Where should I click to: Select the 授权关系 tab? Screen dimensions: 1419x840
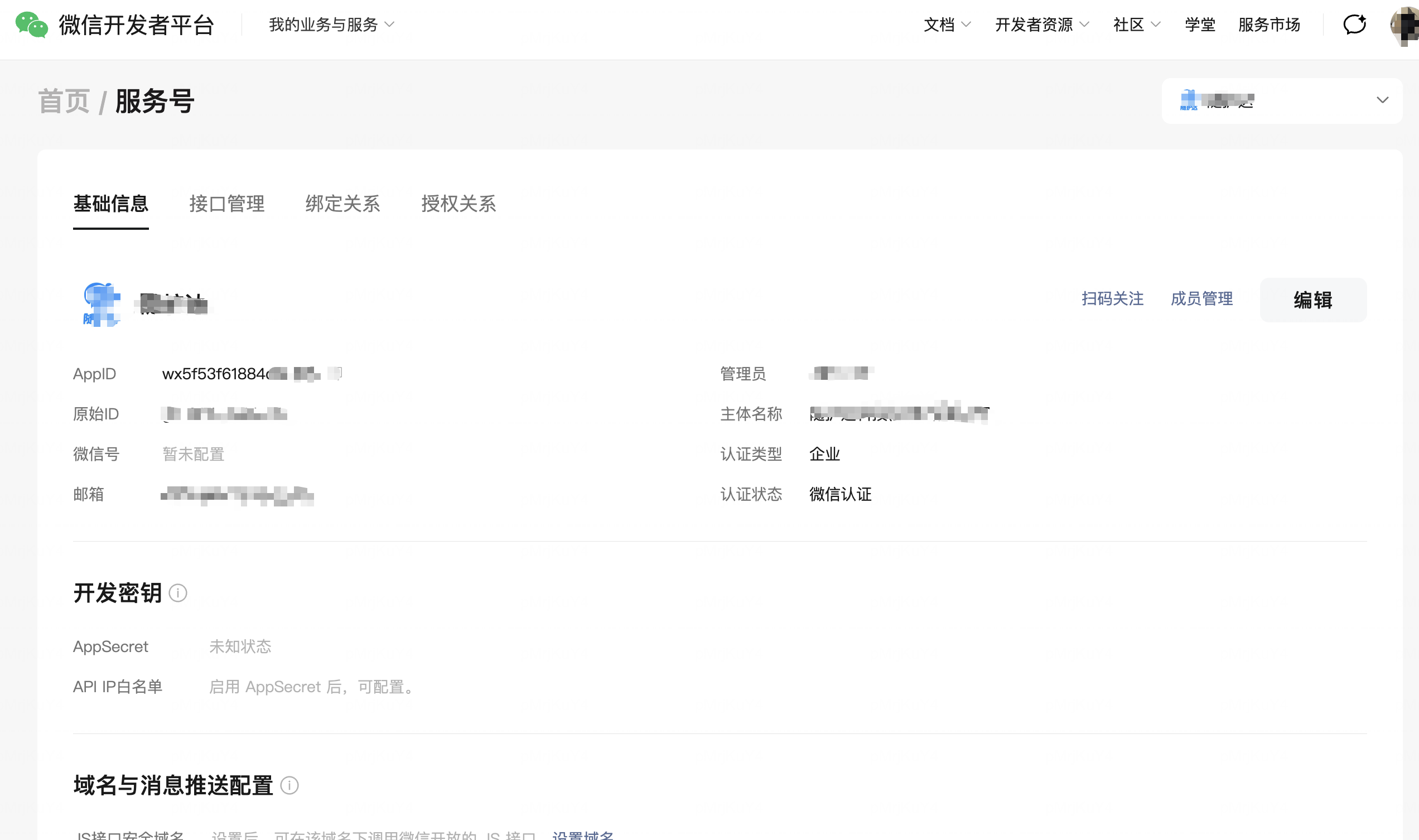[x=458, y=204]
